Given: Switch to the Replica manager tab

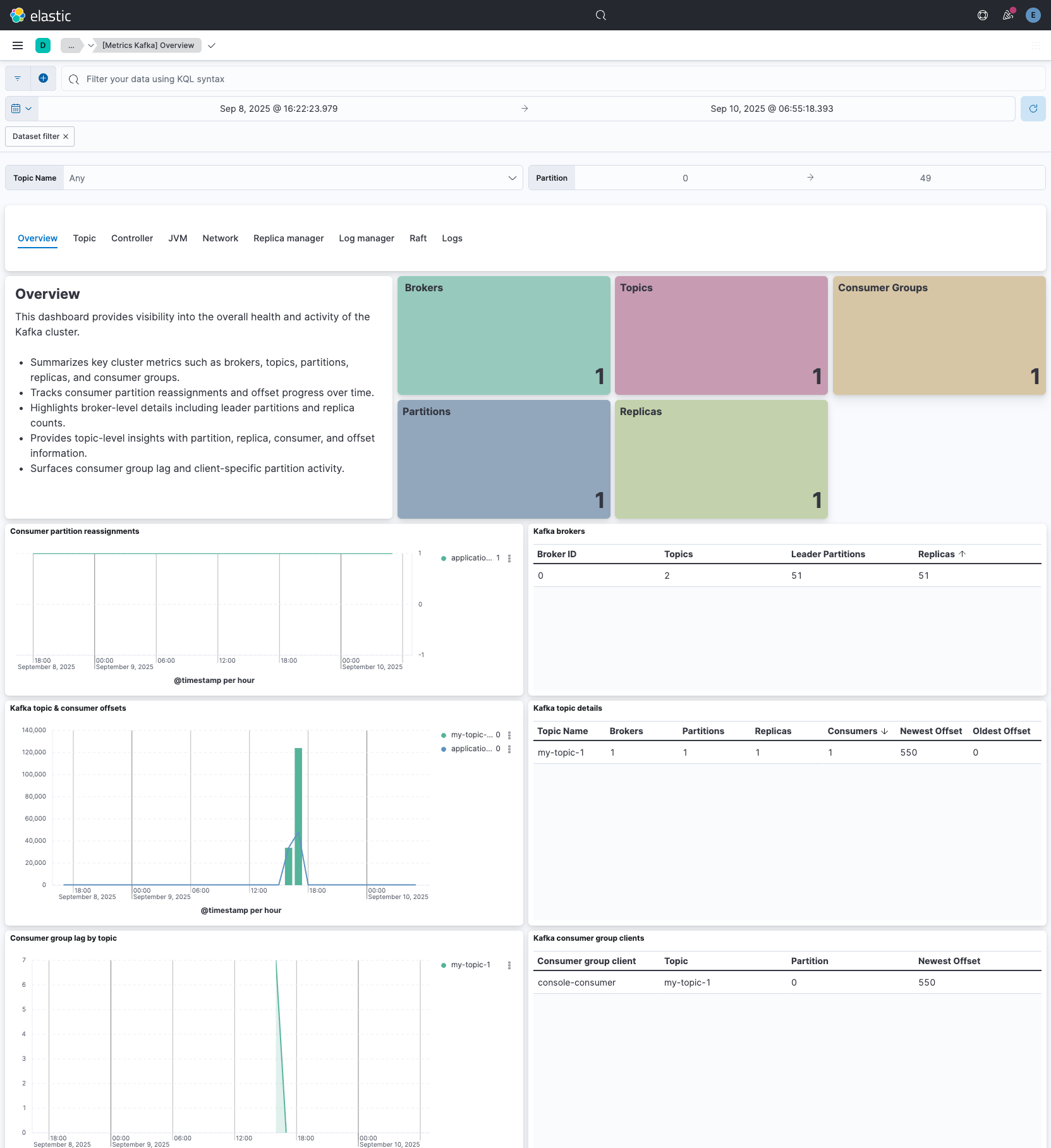Looking at the screenshot, I should point(288,238).
